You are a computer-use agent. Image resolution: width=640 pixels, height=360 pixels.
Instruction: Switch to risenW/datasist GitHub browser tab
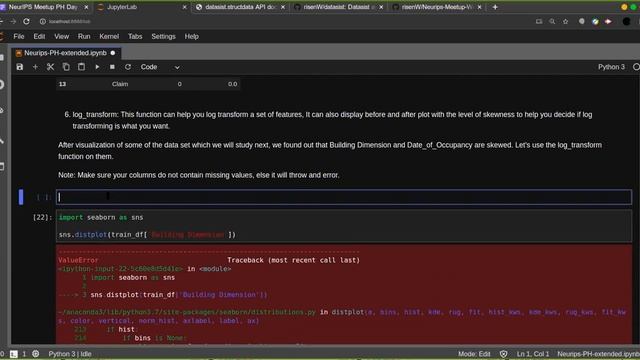click(339, 7)
